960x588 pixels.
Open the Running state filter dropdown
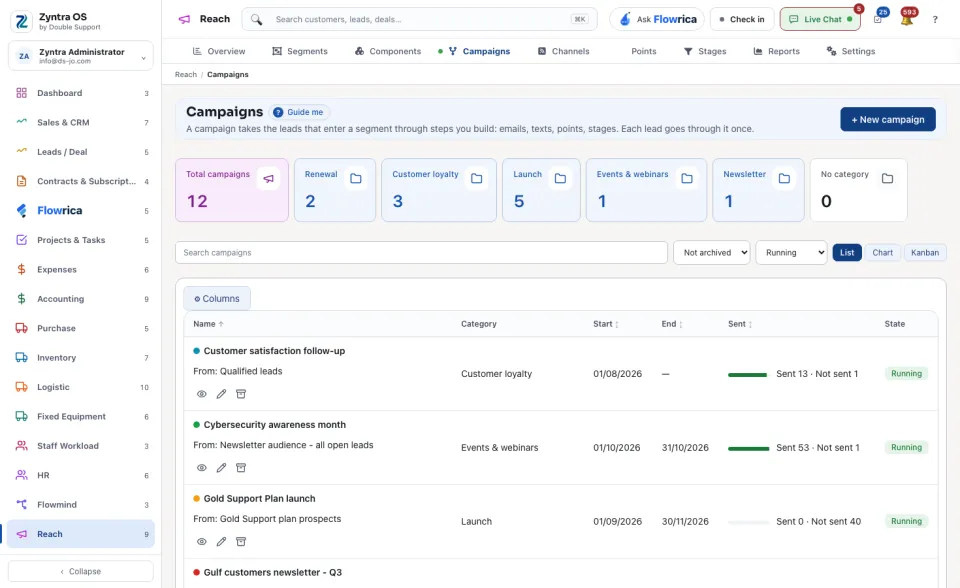(x=791, y=252)
